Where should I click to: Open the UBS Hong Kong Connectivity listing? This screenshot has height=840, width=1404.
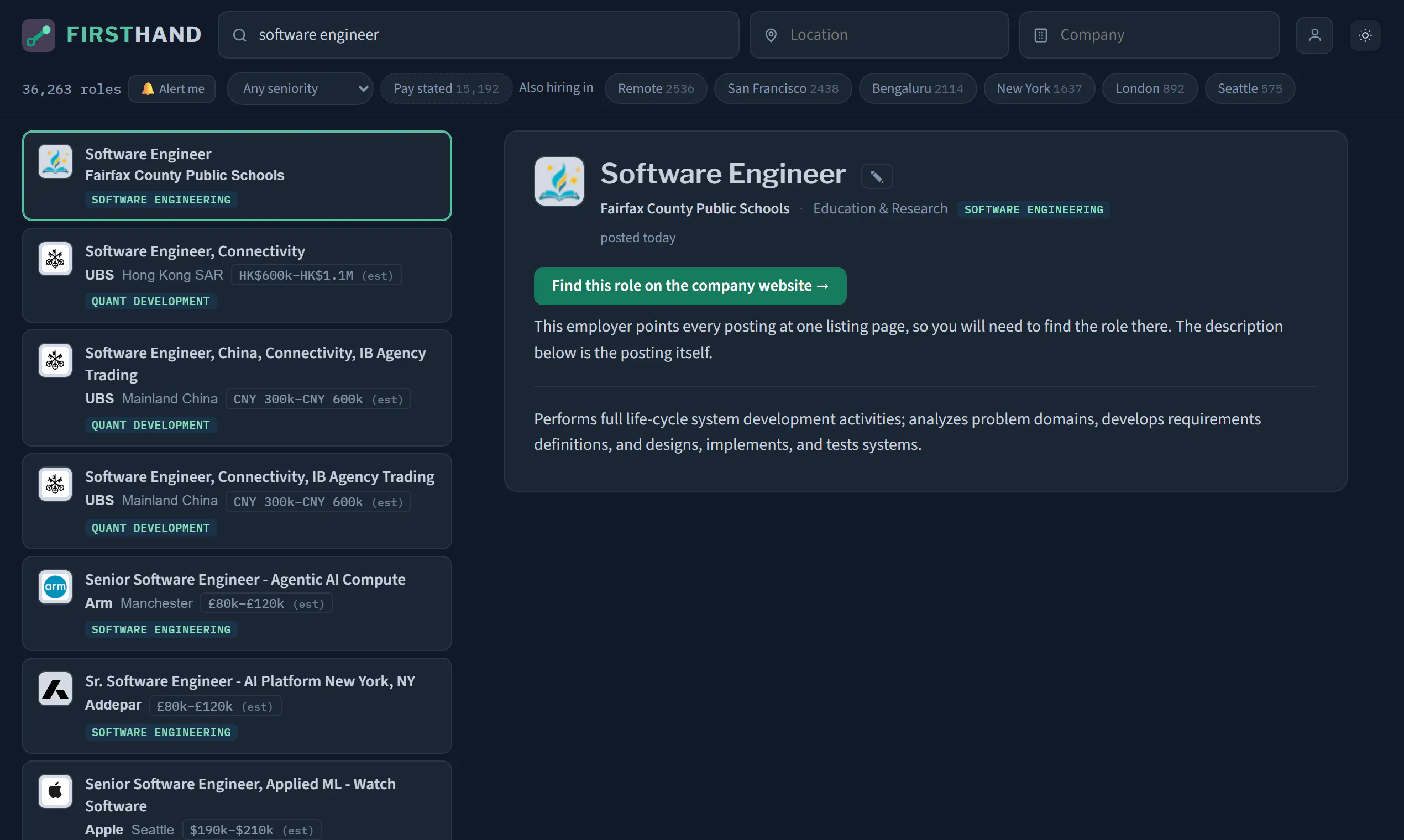pos(237,276)
